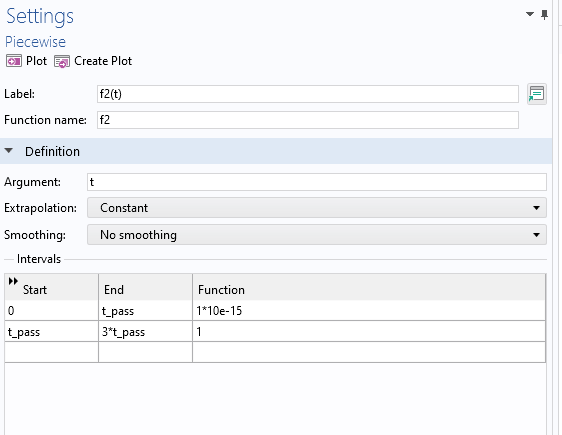Collapse the Definition section
Screen dimensions: 562x435
tap(9, 151)
